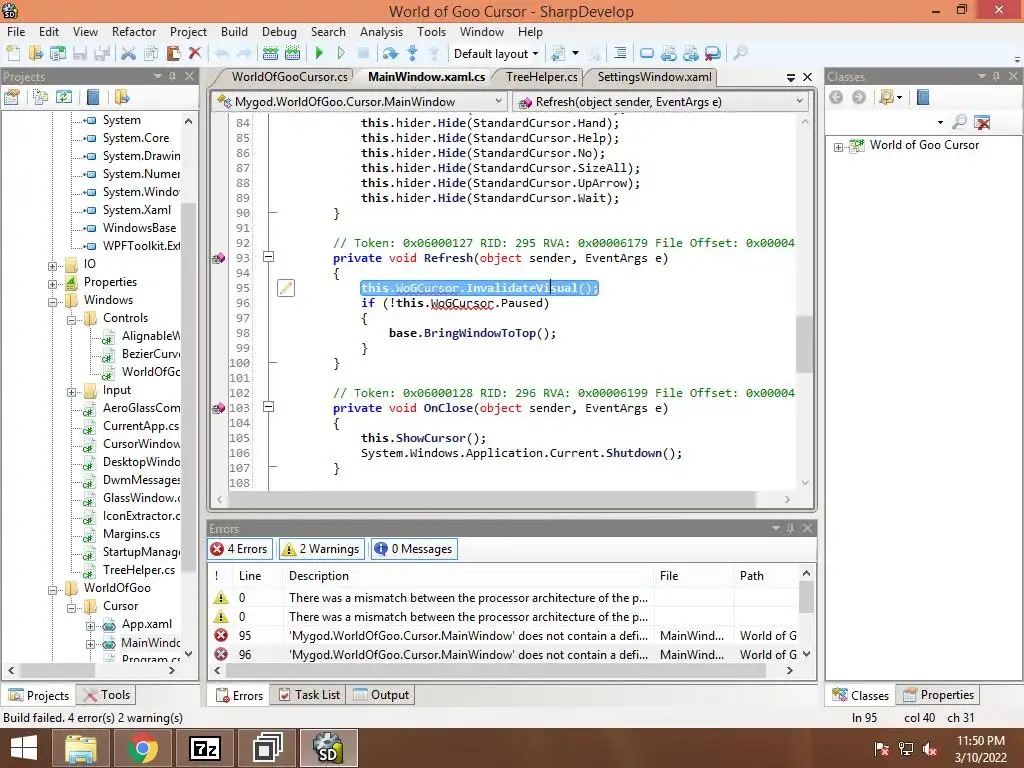Click Run Without Debugger outline arrow

(x=341, y=54)
